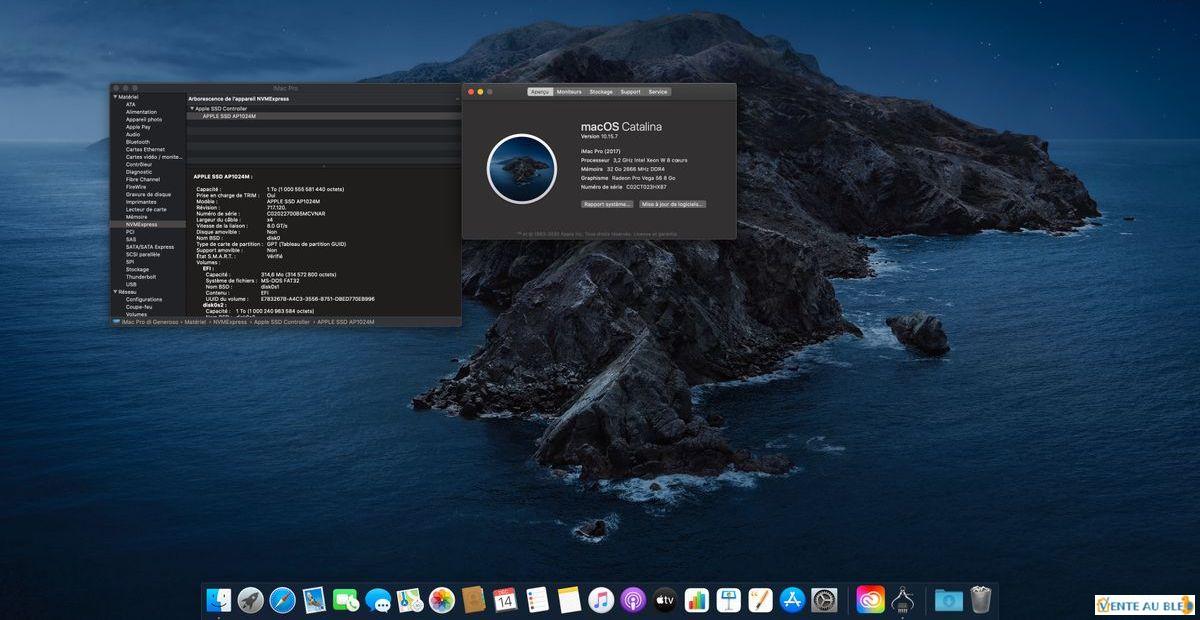Screen dimensions: 1200x620
Task: Select Coupe-feu under Réseau
Action: click(139, 307)
